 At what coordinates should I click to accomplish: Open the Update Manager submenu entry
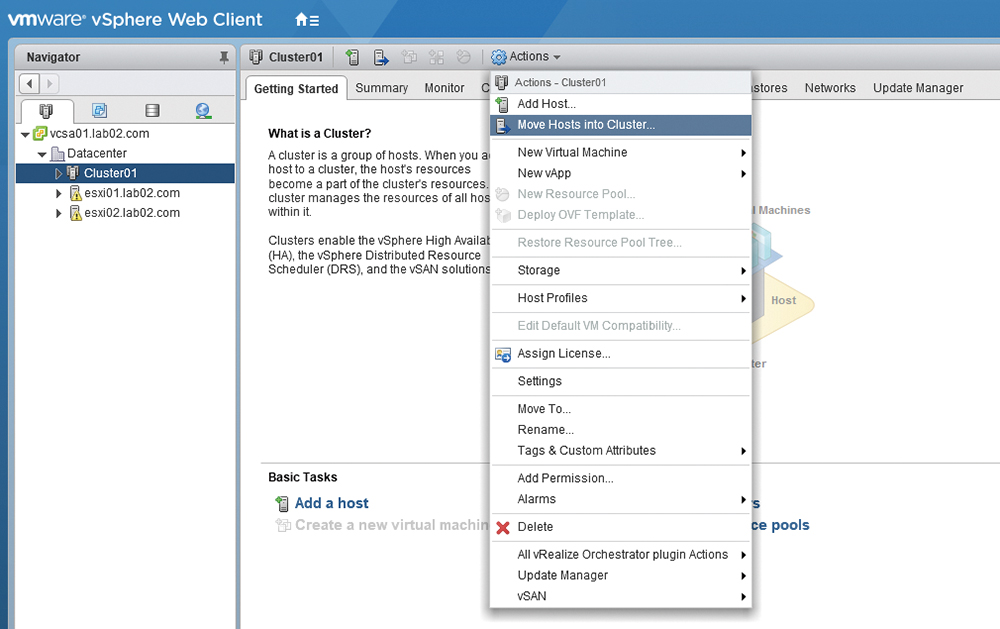(621, 575)
